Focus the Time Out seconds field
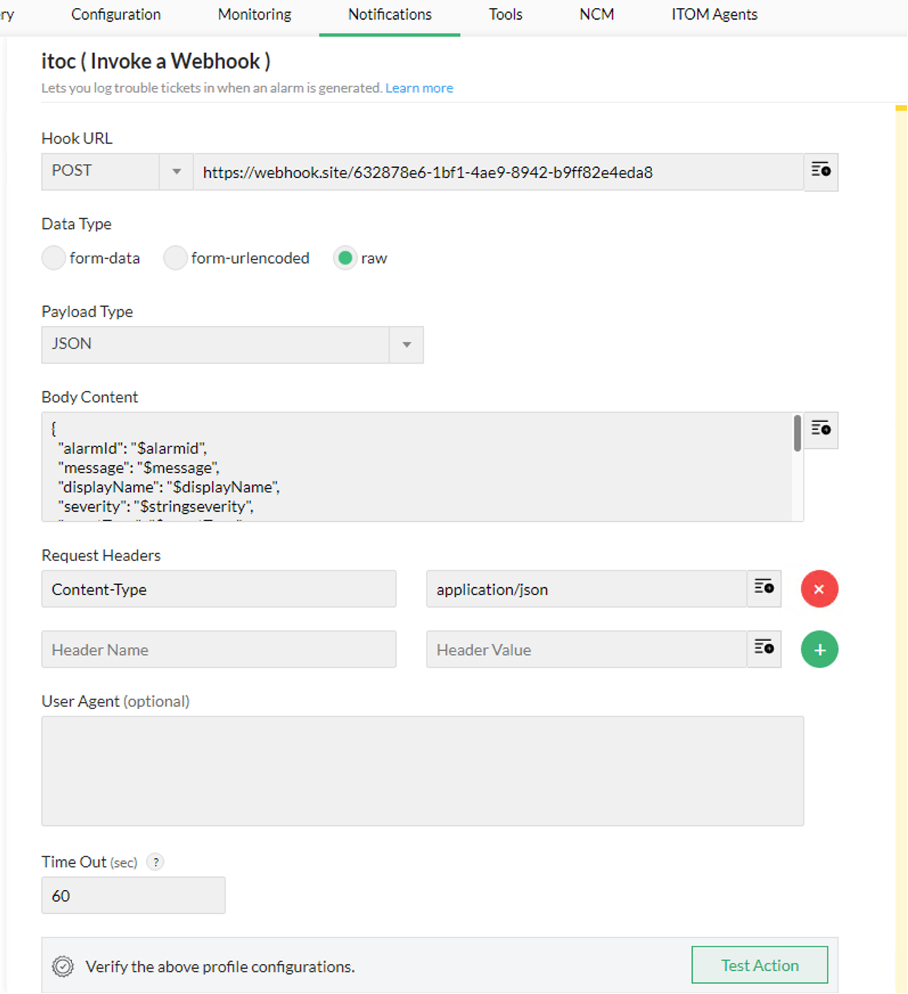This screenshot has width=908, height=994. click(x=133, y=896)
